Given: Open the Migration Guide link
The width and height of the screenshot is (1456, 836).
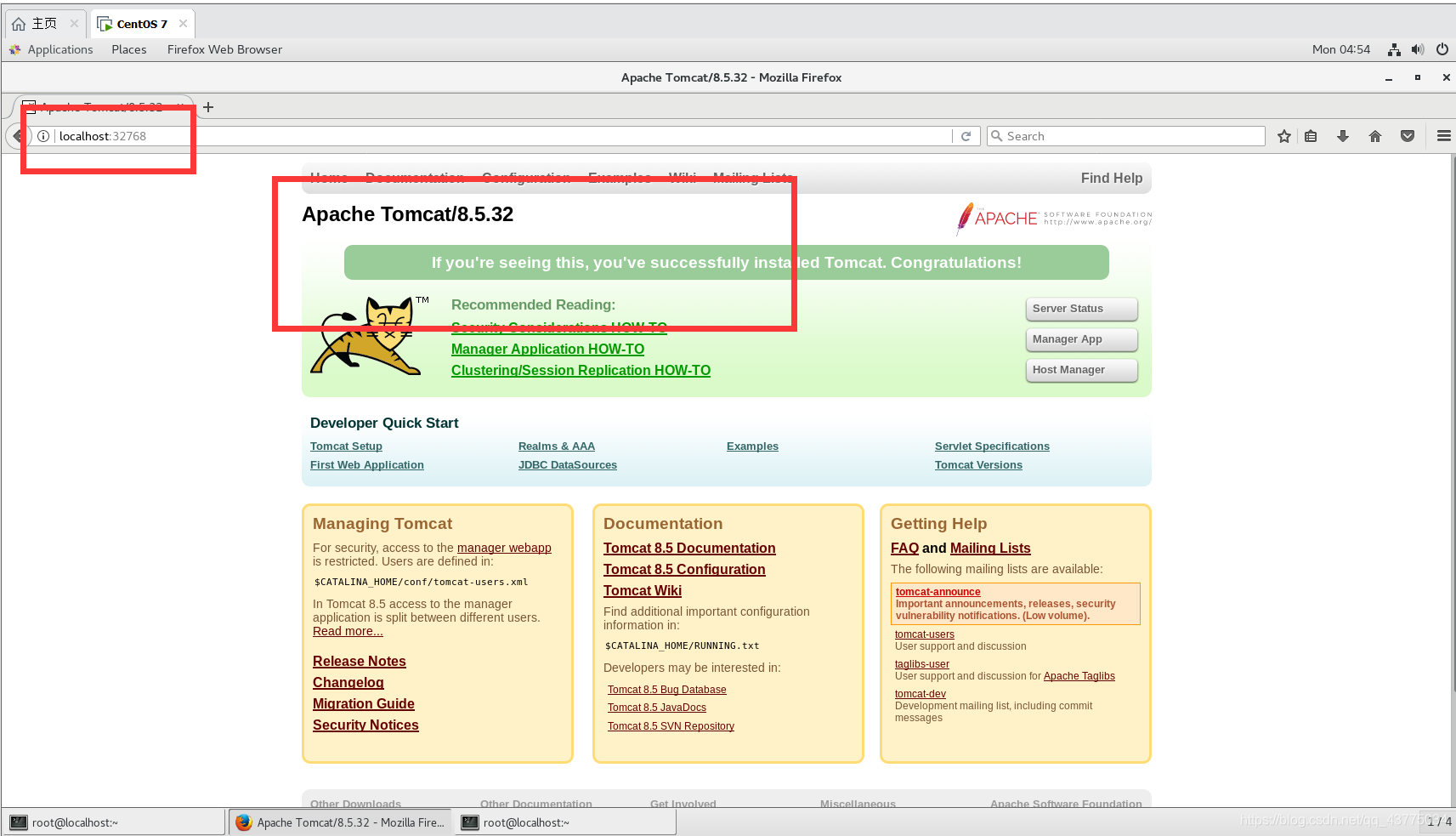Looking at the screenshot, I should [x=364, y=704].
